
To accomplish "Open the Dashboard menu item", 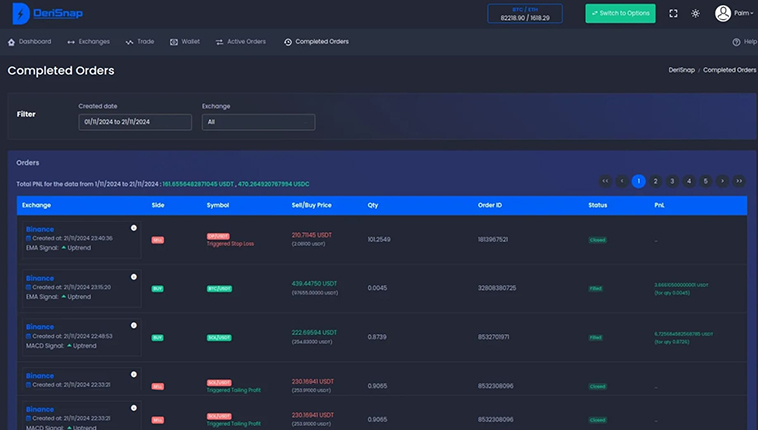I will pyautogui.click(x=29, y=42).
